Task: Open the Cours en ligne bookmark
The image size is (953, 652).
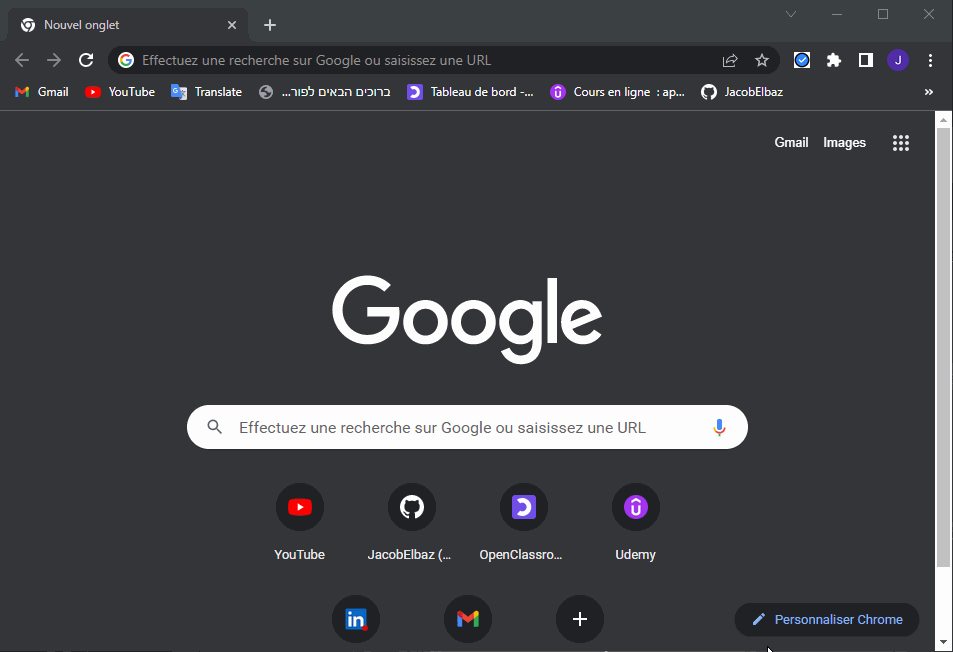Action: 618,92
